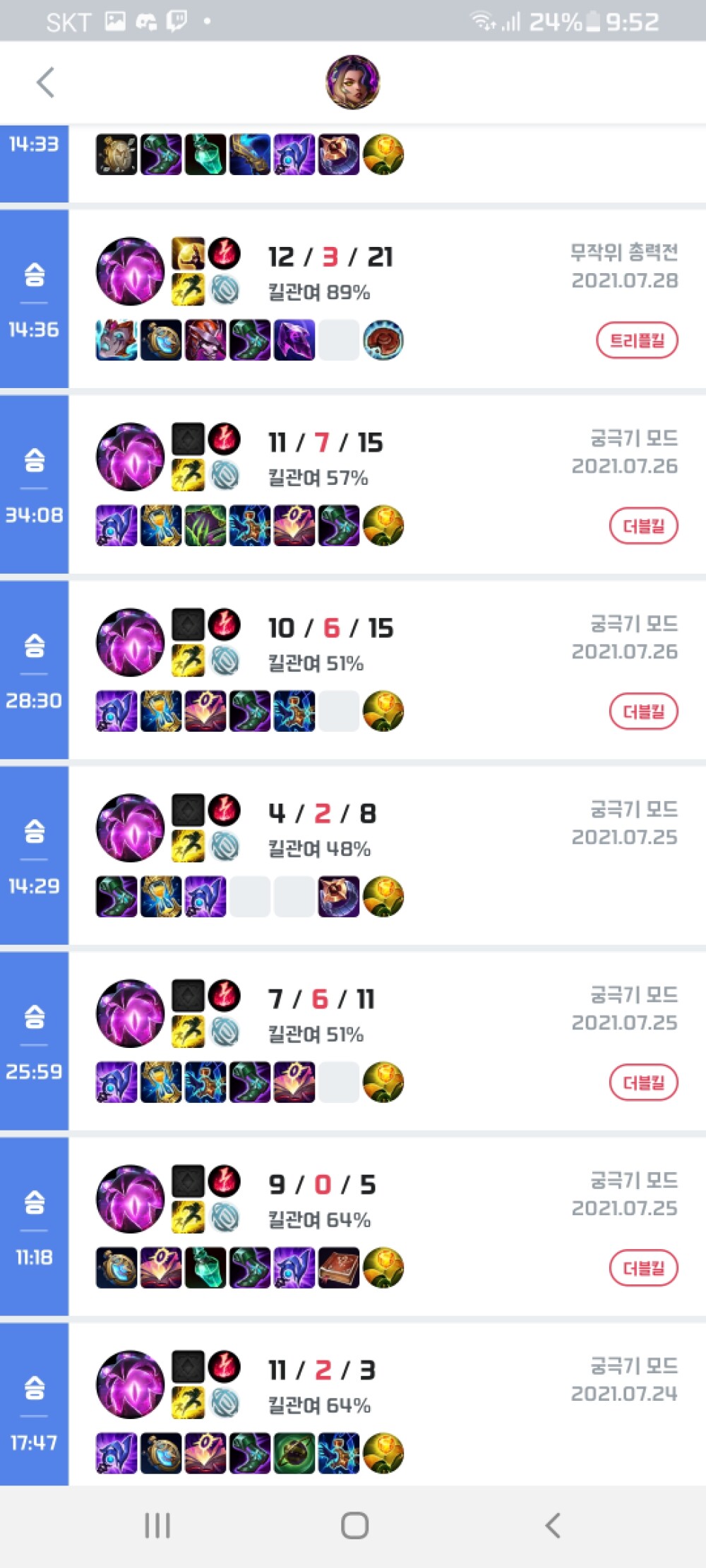Open the 7 / 6 / 11 match entry
706x1568 pixels.
click(x=387, y=1042)
